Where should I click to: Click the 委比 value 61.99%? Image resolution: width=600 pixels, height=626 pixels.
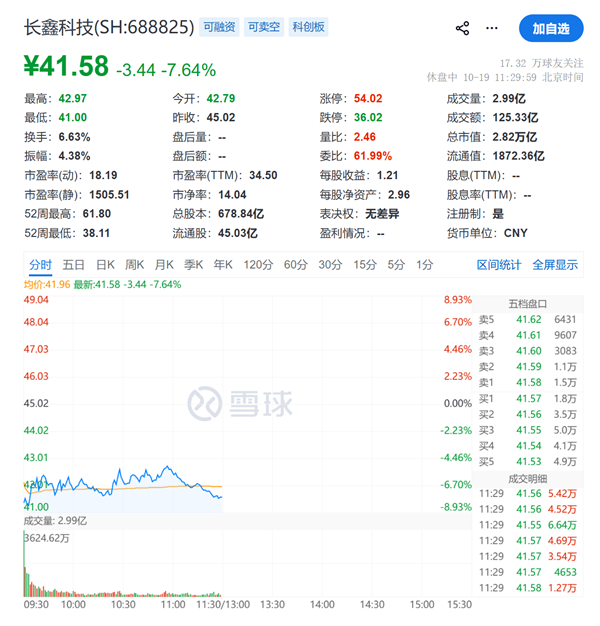[x=373, y=156]
